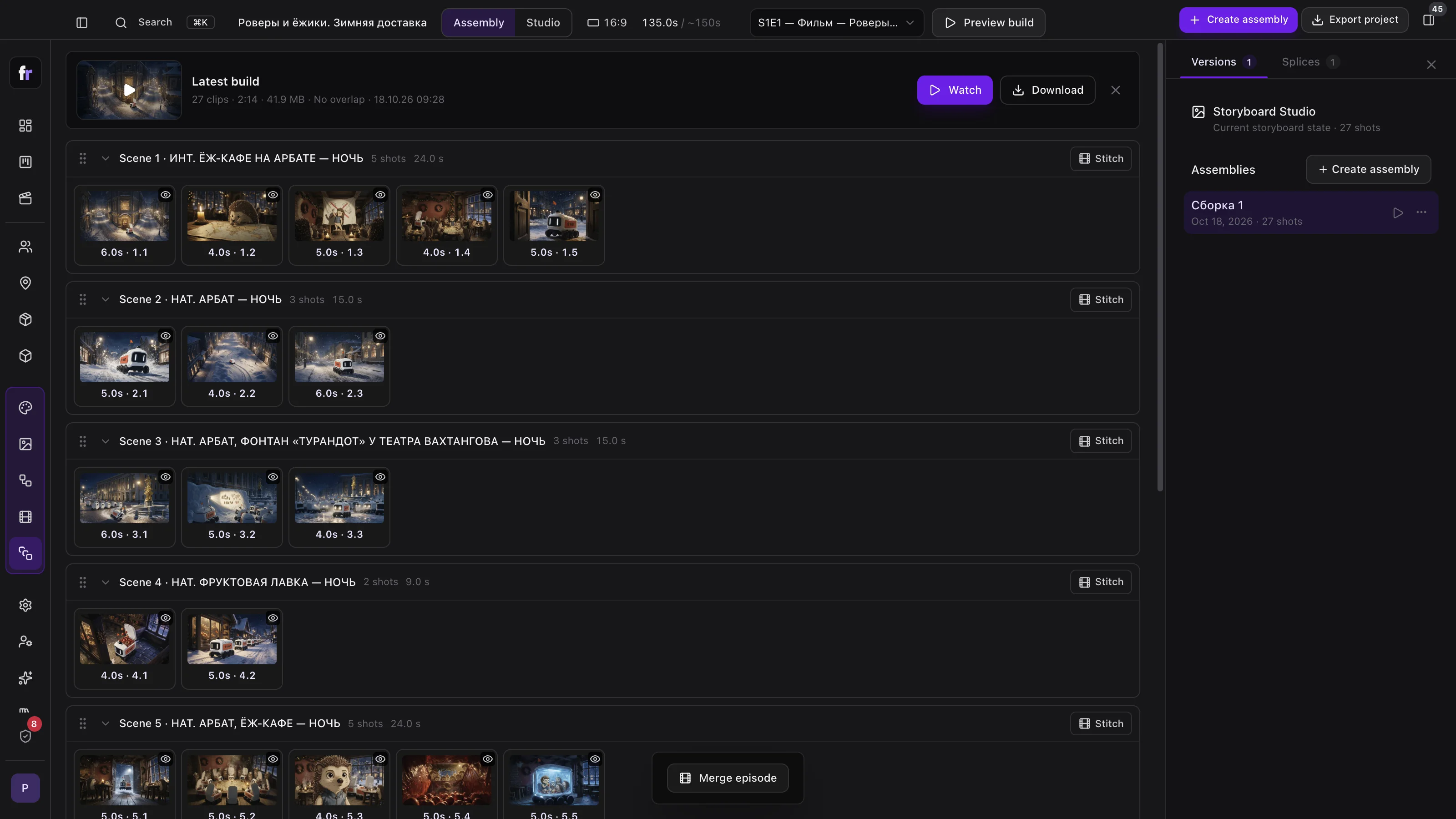
Task: Collapse Scene 4 with its chevron
Action: [x=105, y=582]
